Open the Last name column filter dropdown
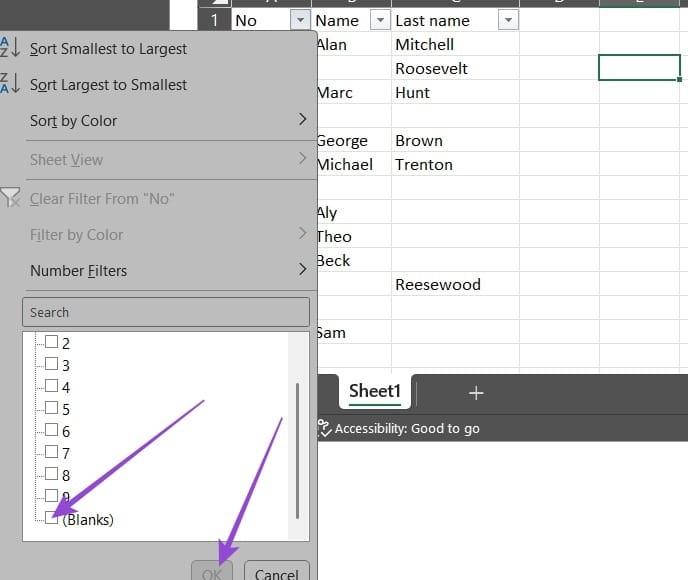 [508, 20]
